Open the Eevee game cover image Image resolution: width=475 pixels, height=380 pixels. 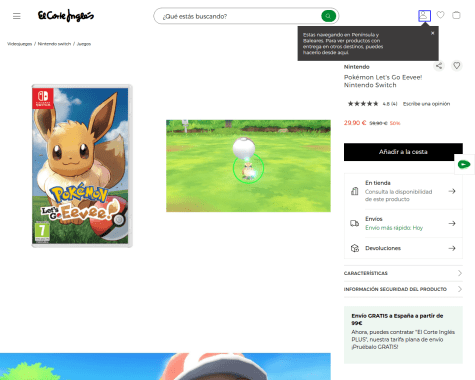pos(82,166)
